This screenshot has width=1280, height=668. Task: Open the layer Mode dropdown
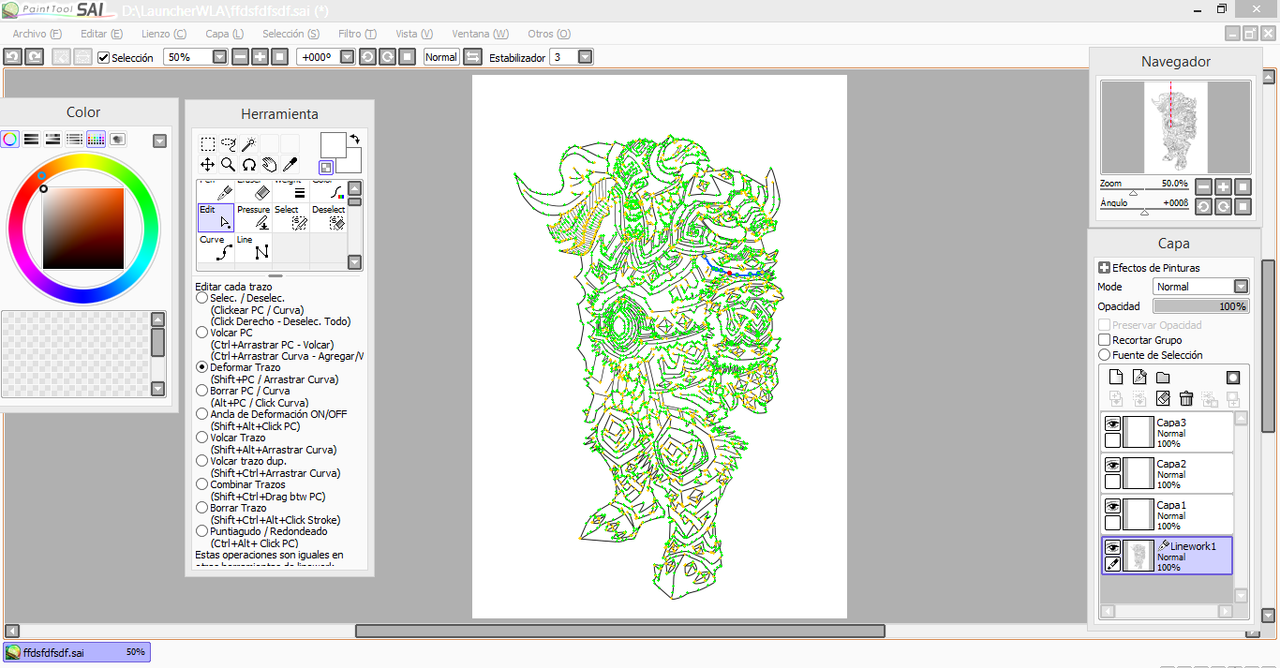click(x=1241, y=287)
